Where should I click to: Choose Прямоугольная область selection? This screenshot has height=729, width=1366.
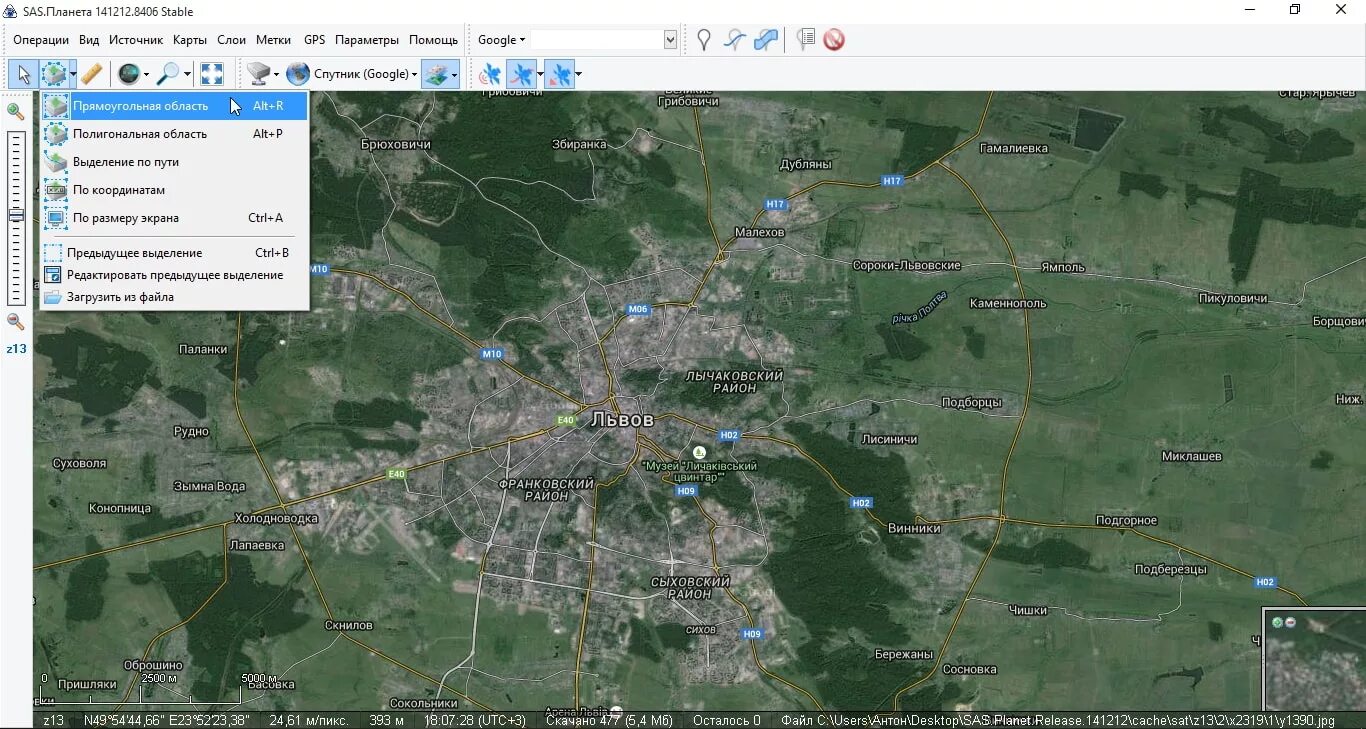pyautogui.click(x=174, y=106)
